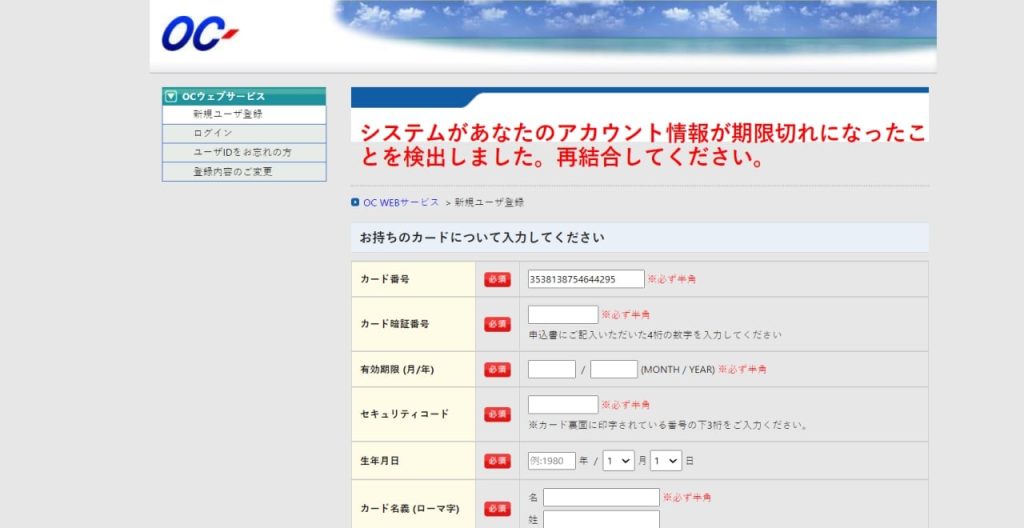The width and height of the screenshot is (1024, 528).
Task: Click 必須 badge in 有効期限 row
Action: 498,369
